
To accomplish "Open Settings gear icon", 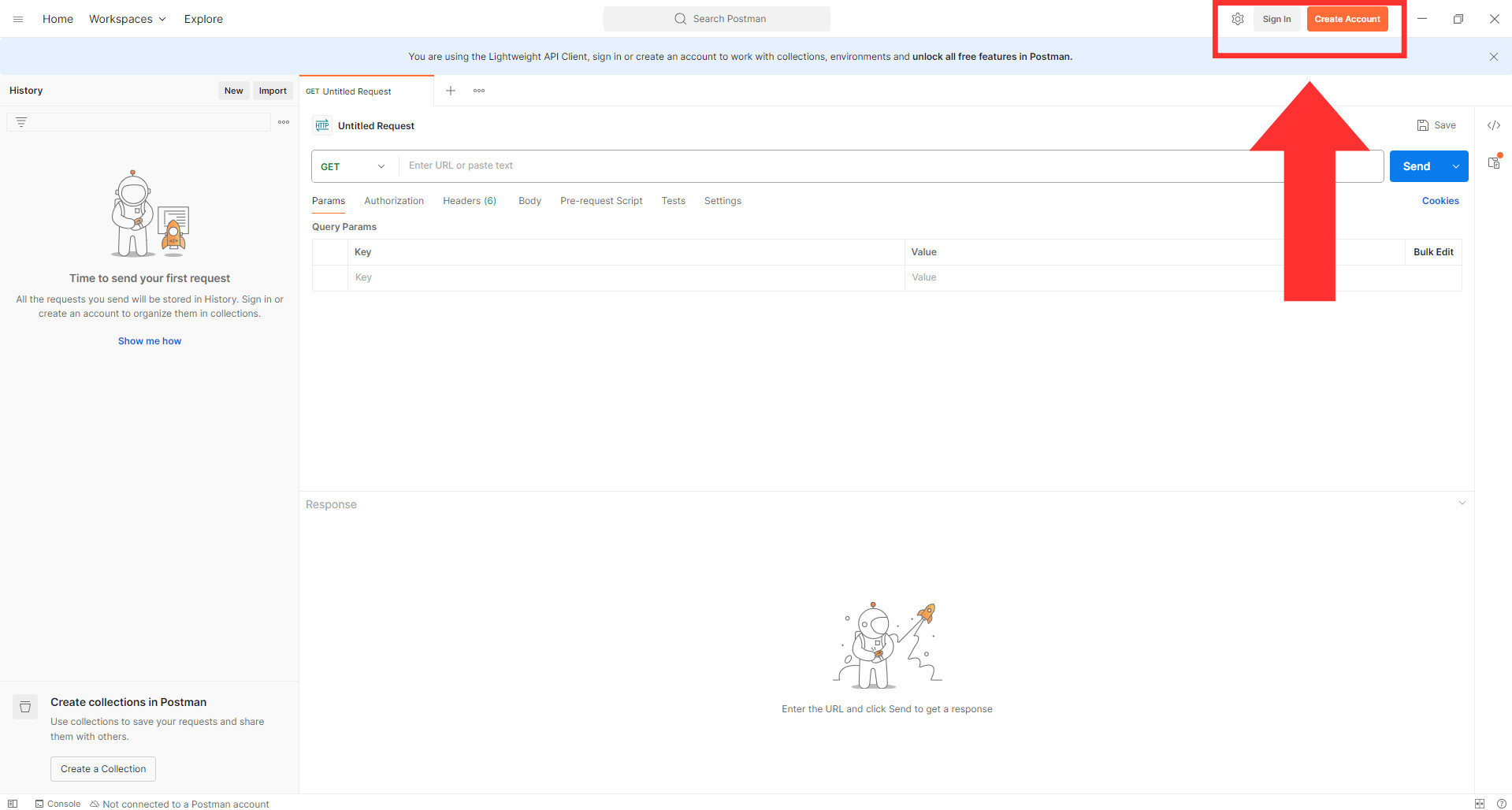I will coord(1238,19).
